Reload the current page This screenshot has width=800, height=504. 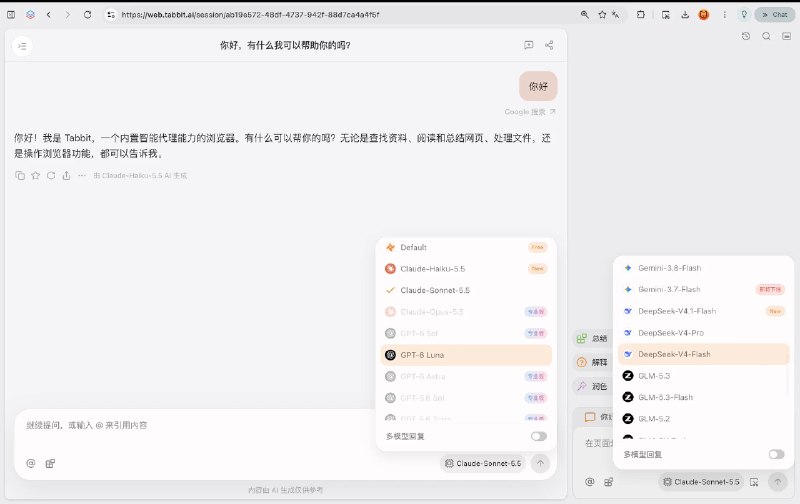[x=87, y=15]
